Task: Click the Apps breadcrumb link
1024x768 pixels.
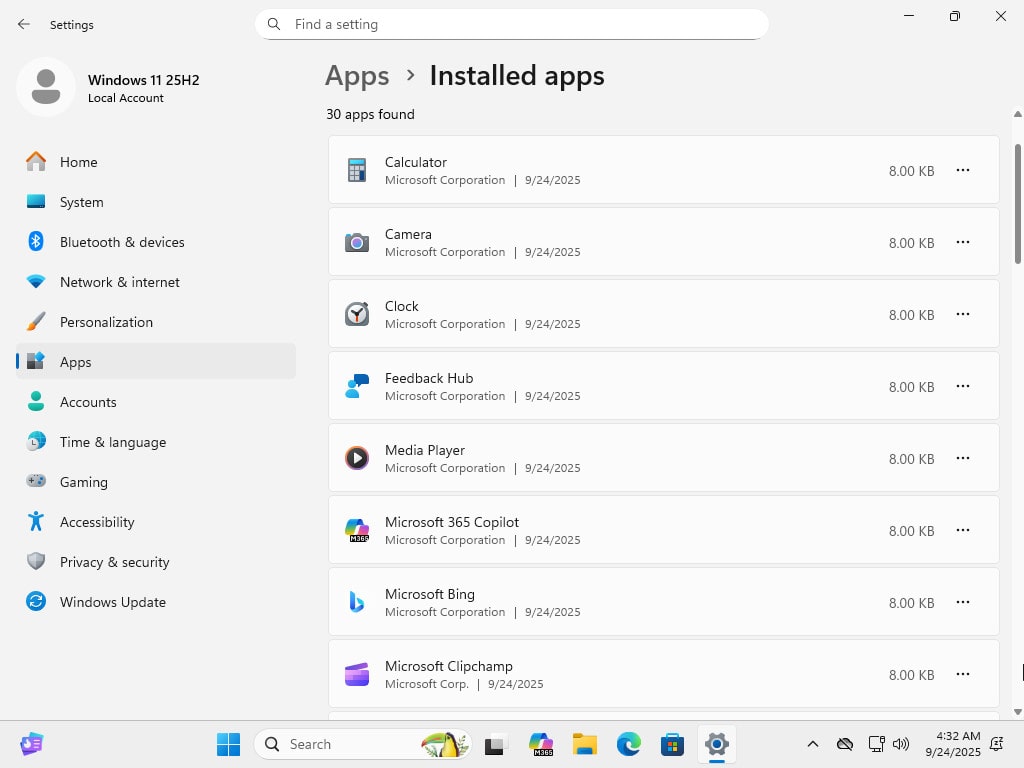Action: click(x=357, y=76)
